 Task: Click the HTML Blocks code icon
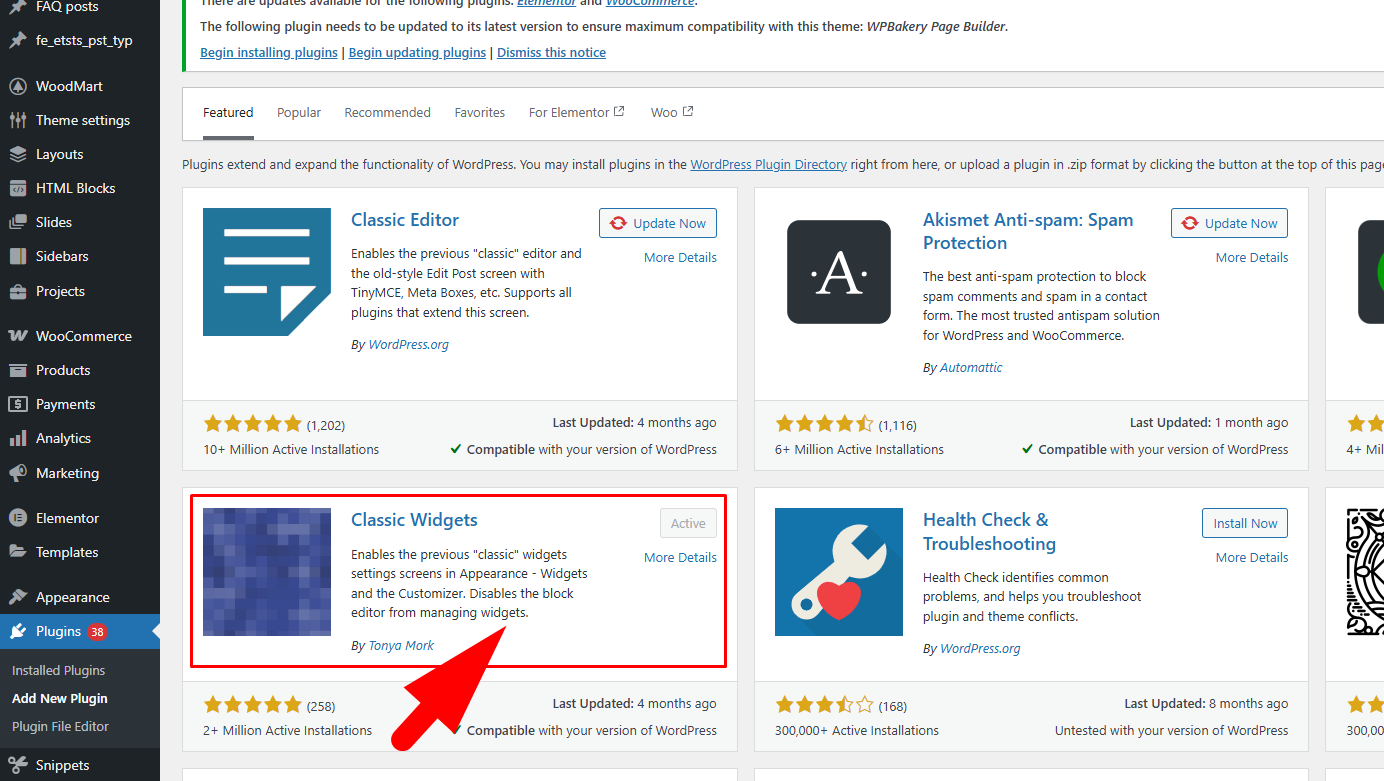pos(18,188)
